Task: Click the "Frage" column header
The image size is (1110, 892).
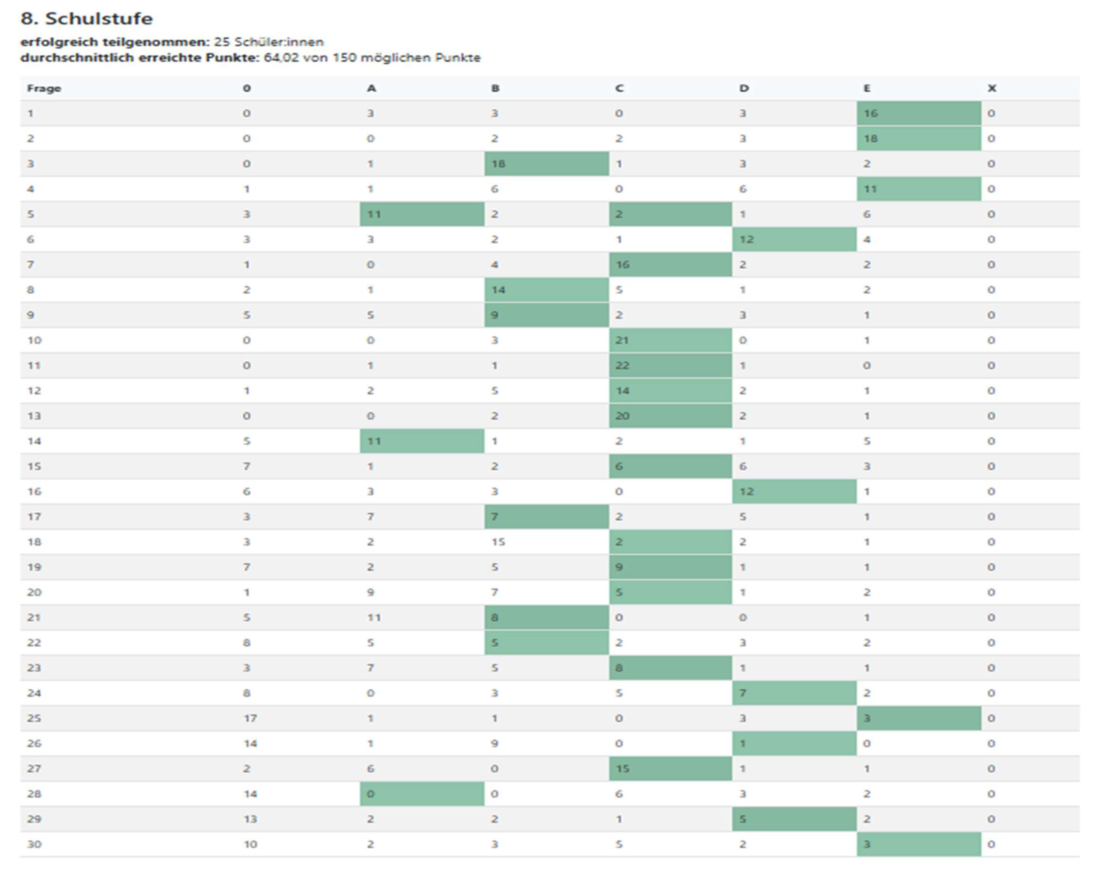Action: click(x=44, y=89)
